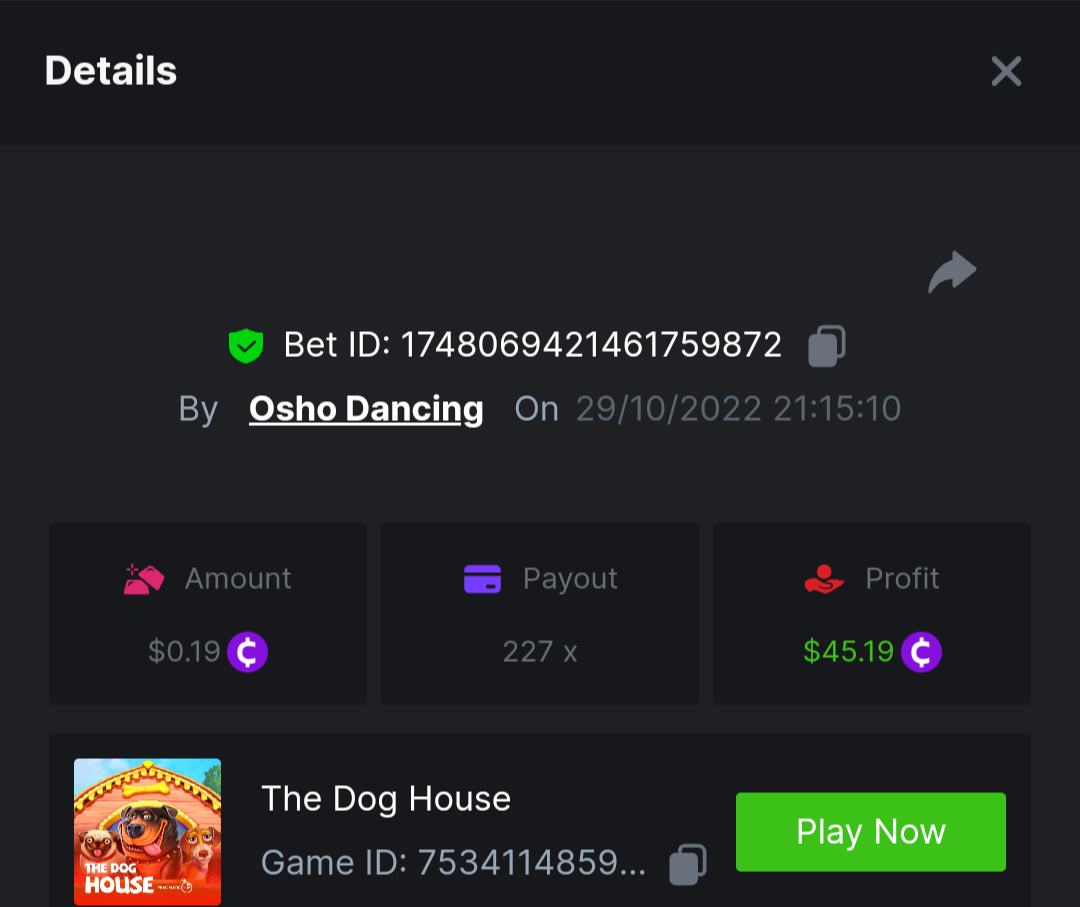This screenshot has height=907, width=1080.
Task: Click the 29/10/2022 bet timestamp
Action: coord(738,408)
